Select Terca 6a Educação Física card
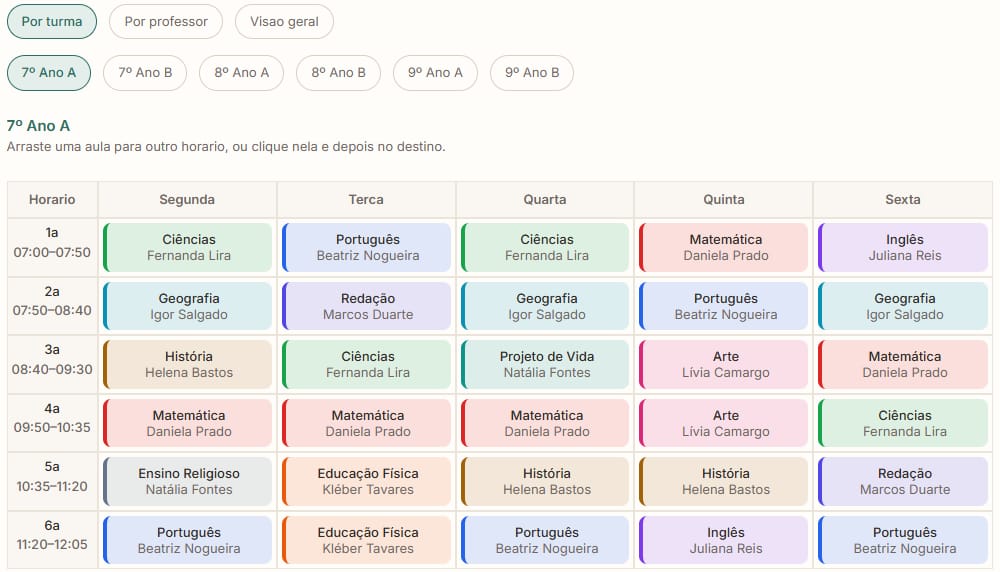The width and height of the screenshot is (1000, 572). click(x=367, y=540)
